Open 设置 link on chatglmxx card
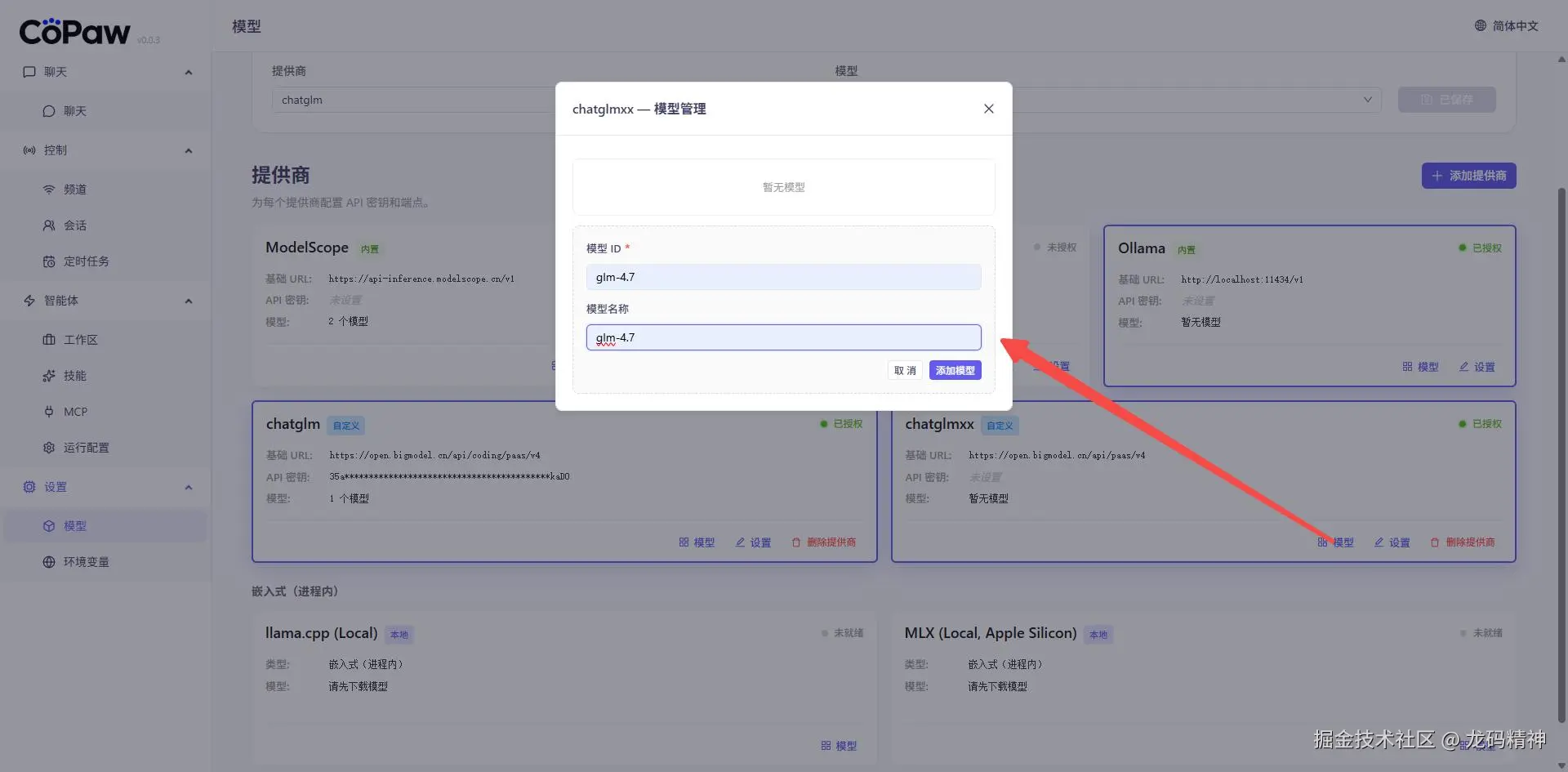This screenshot has width=1568, height=772. point(1392,542)
